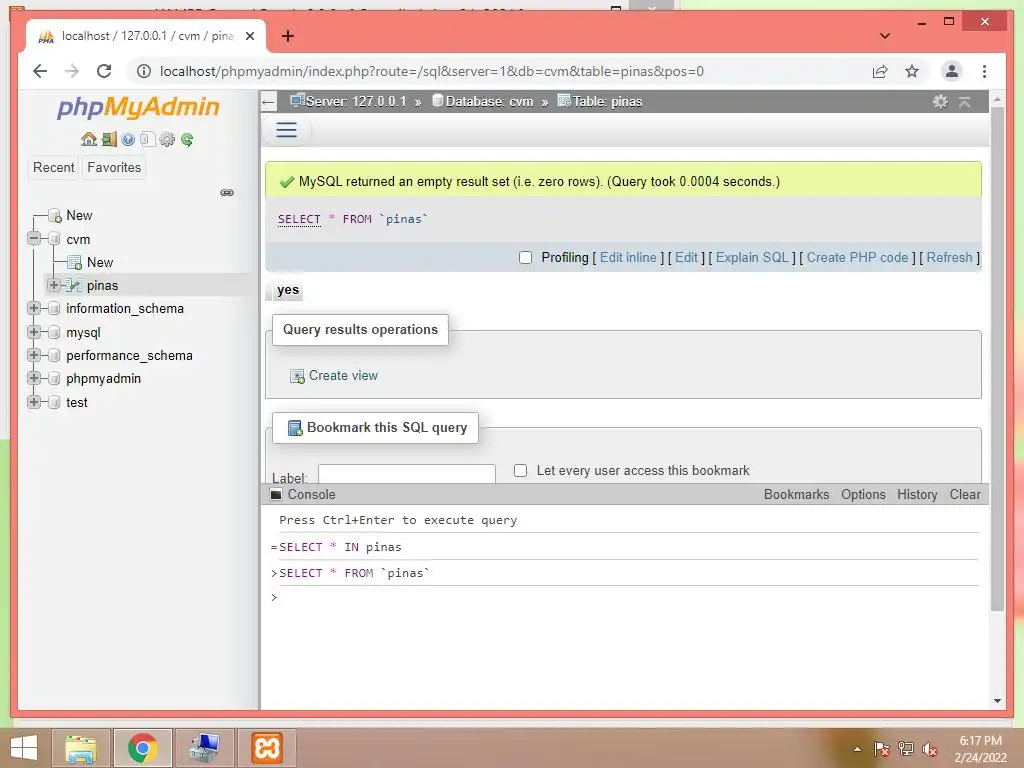Viewport: 1024px width, 768px height.
Task: View site information icon
Action: tap(144, 71)
